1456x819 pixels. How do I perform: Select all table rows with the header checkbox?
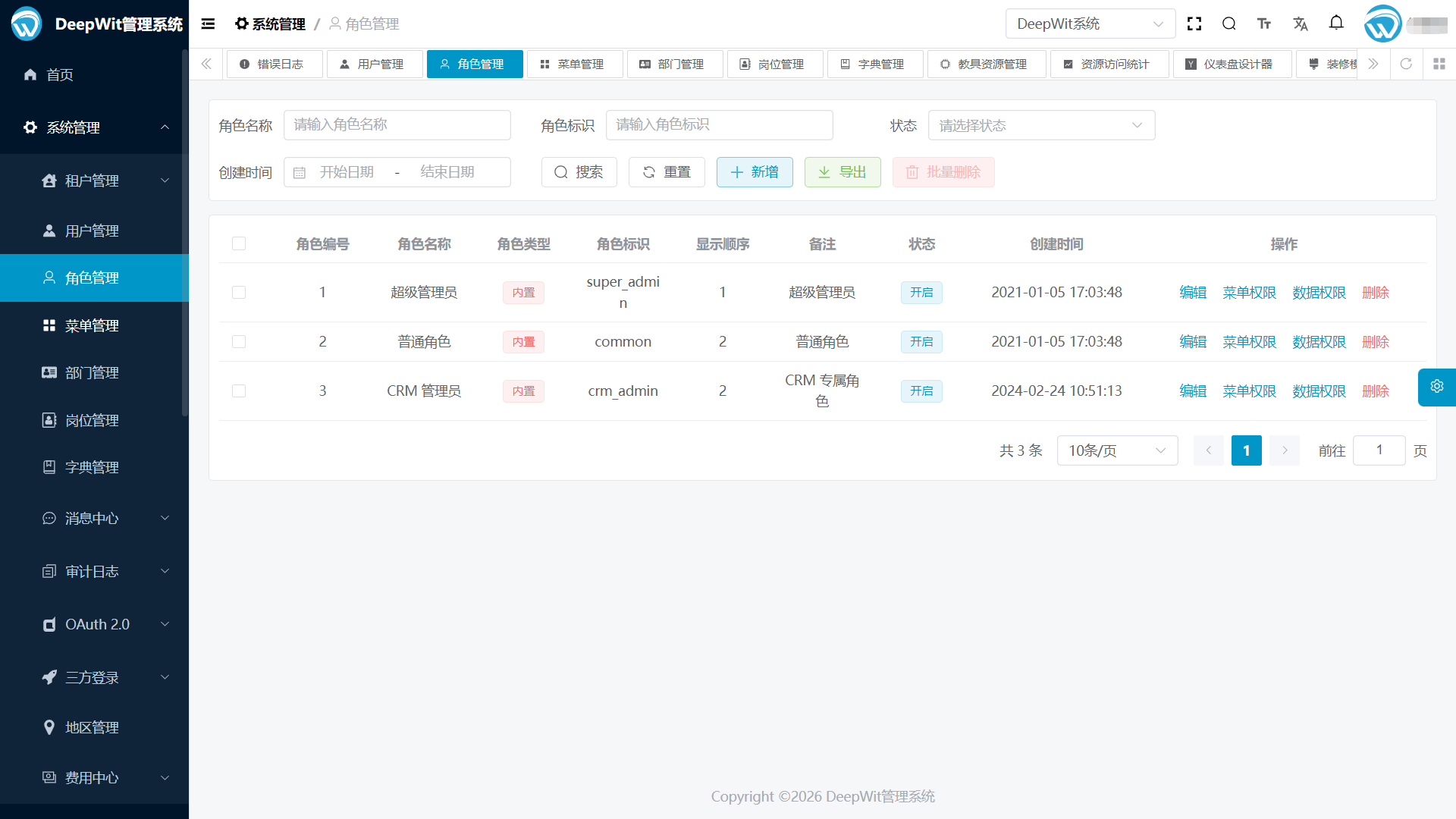coord(239,243)
